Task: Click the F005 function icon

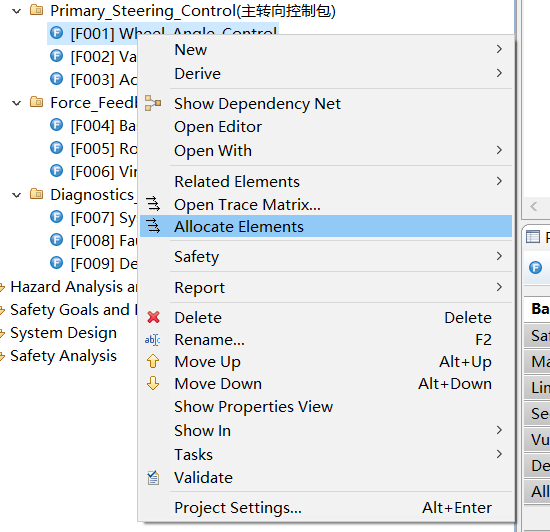Action: coord(56,148)
